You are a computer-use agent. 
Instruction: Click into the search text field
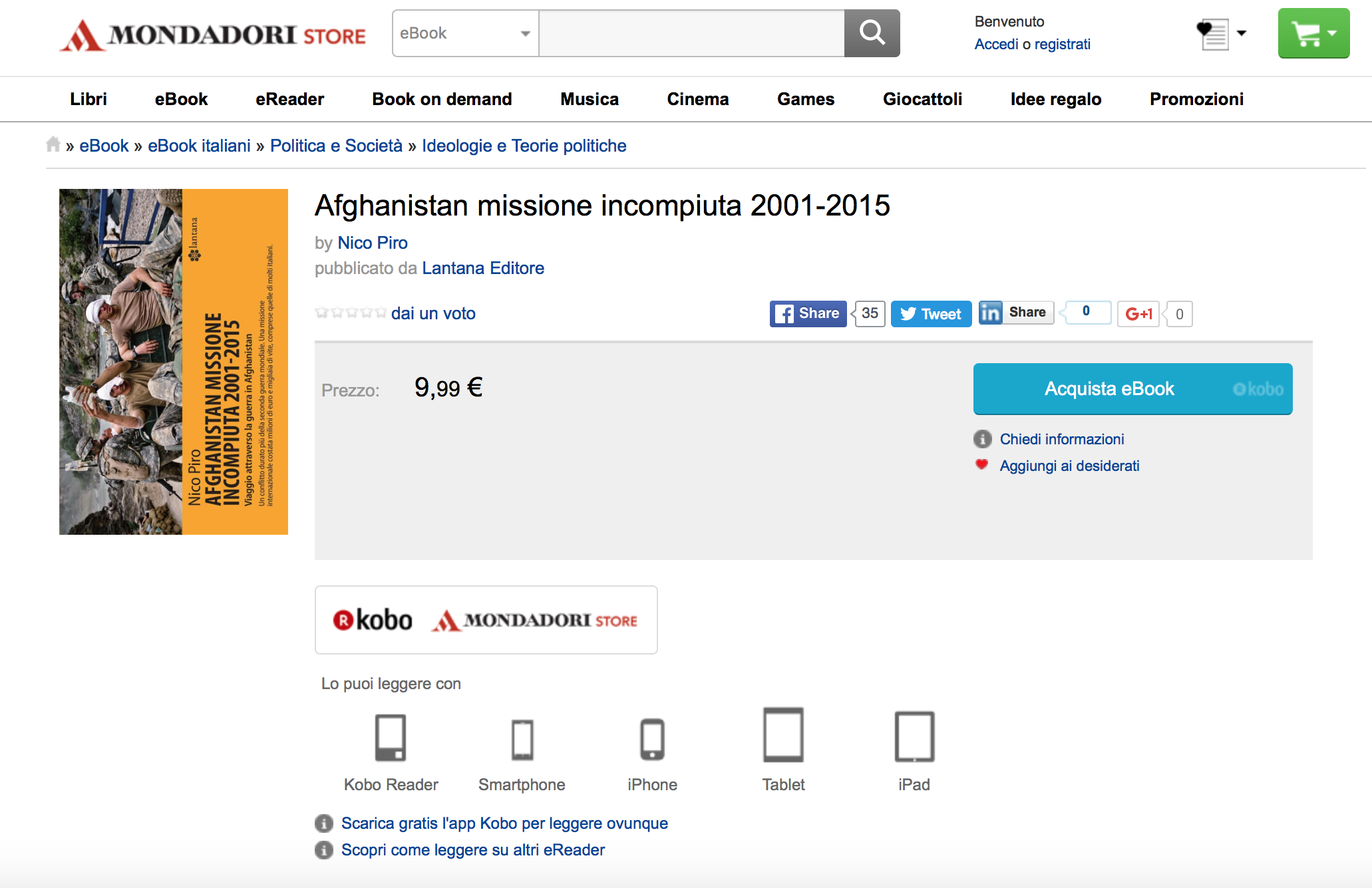tap(691, 33)
